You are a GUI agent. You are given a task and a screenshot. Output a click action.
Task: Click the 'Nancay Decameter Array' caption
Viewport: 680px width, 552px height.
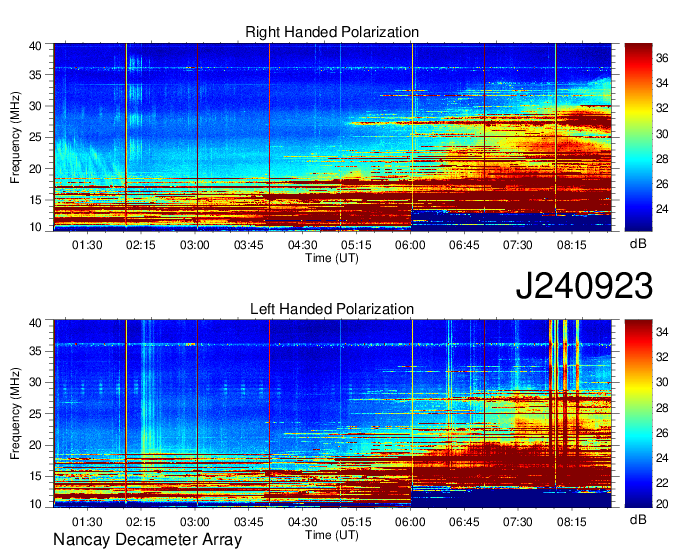[147, 540]
